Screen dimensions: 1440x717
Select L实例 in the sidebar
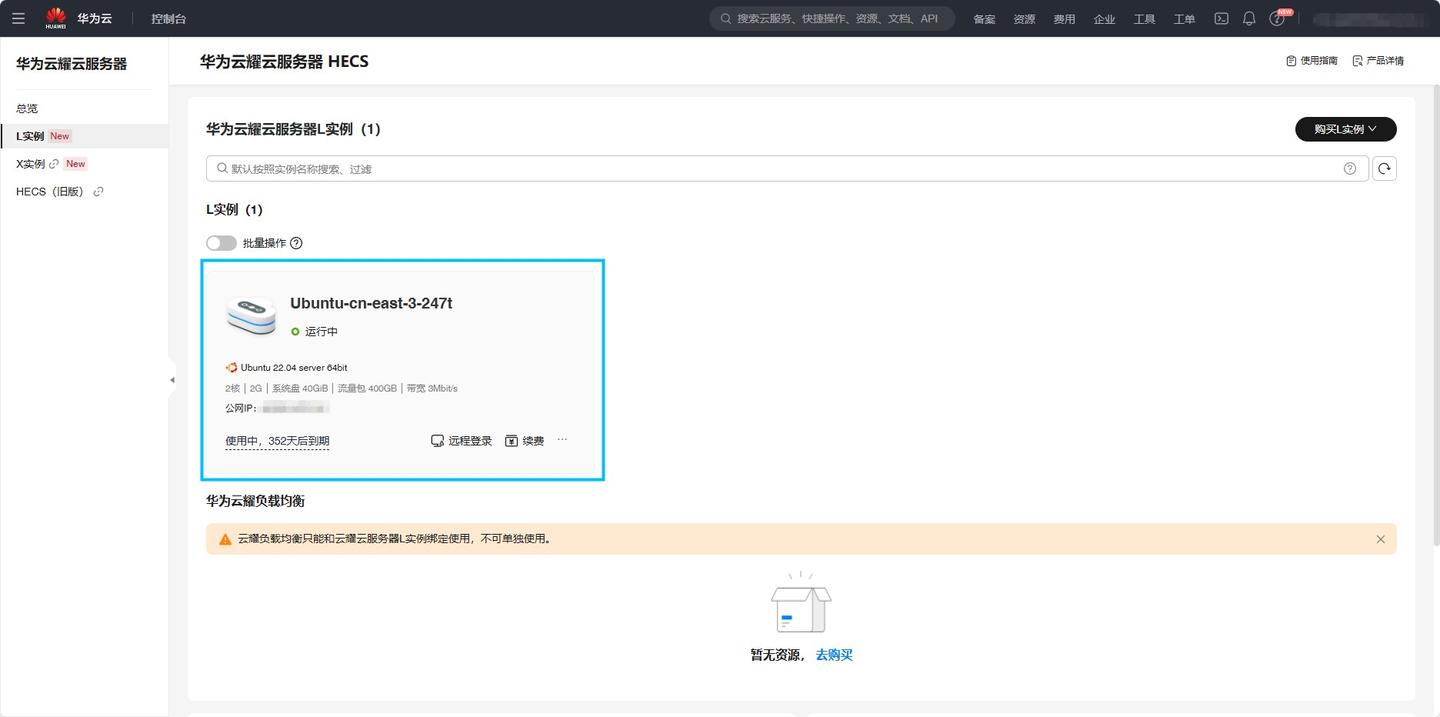pyautogui.click(x=84, y=136)
